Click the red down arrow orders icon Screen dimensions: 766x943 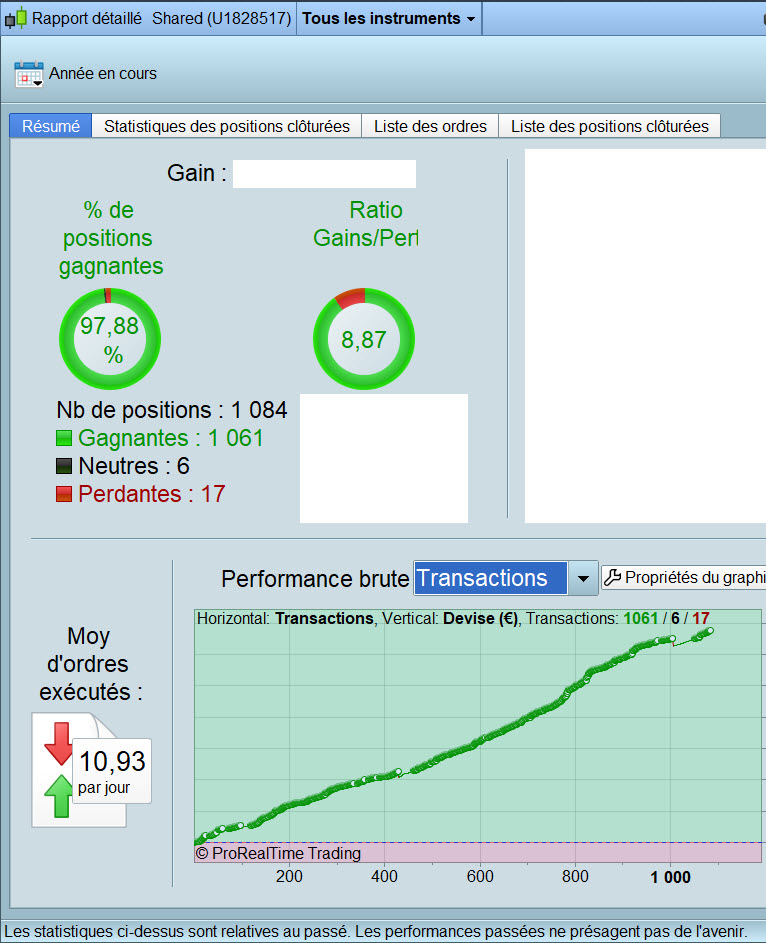pos(59,743)
